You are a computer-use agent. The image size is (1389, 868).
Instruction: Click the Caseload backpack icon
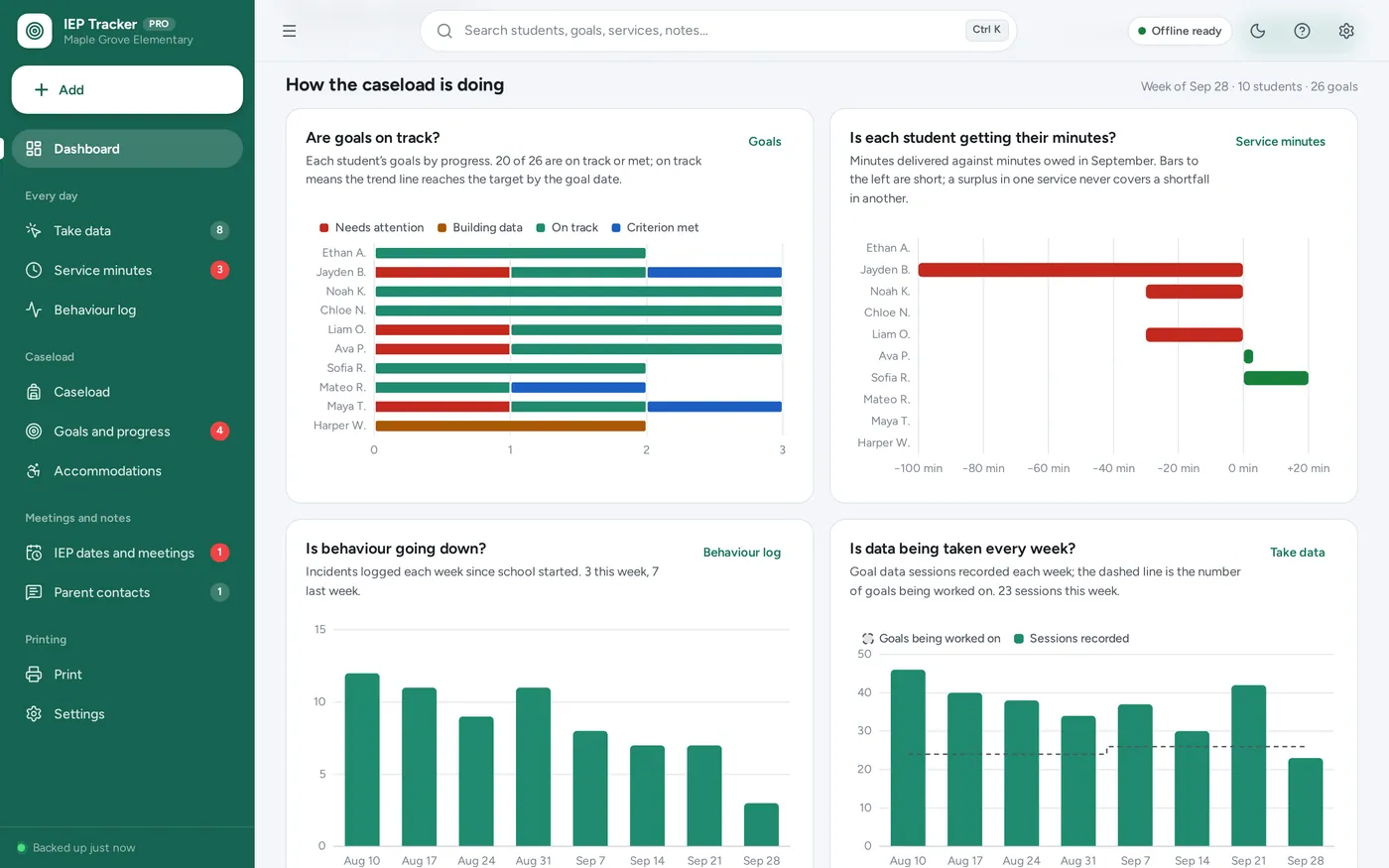coord(34,392)
